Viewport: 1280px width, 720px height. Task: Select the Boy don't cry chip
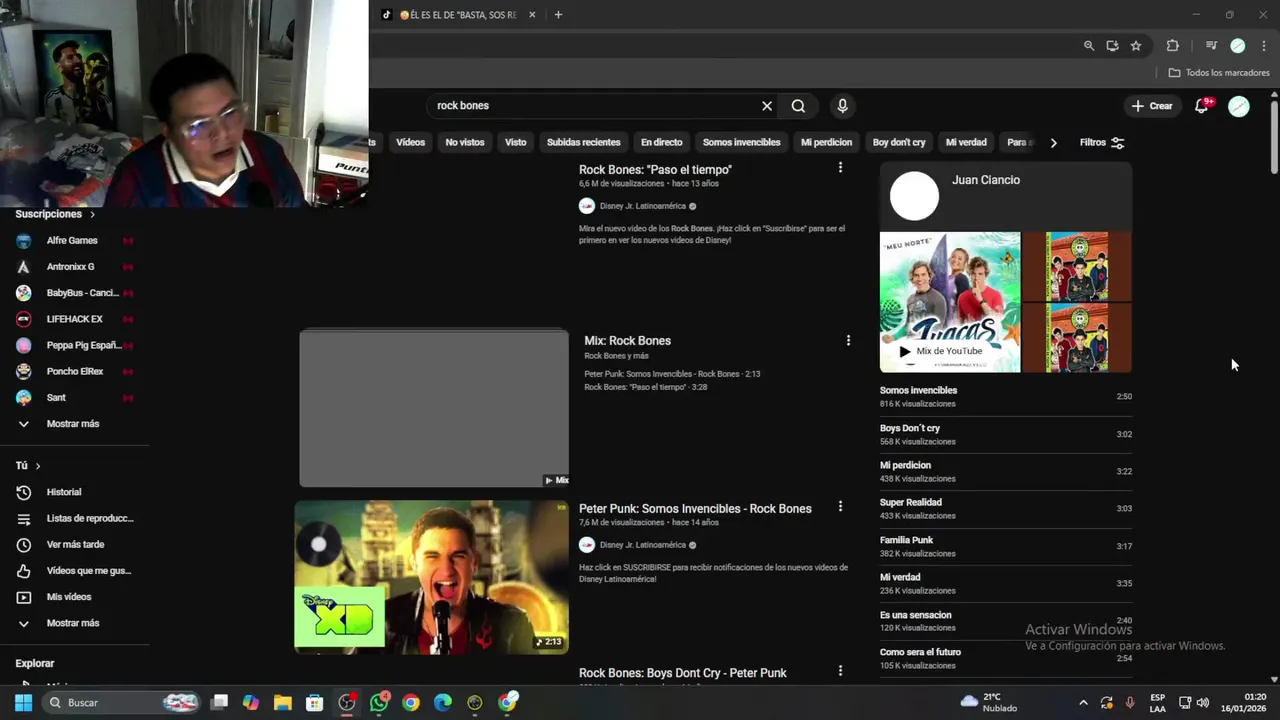pos(899,142)
